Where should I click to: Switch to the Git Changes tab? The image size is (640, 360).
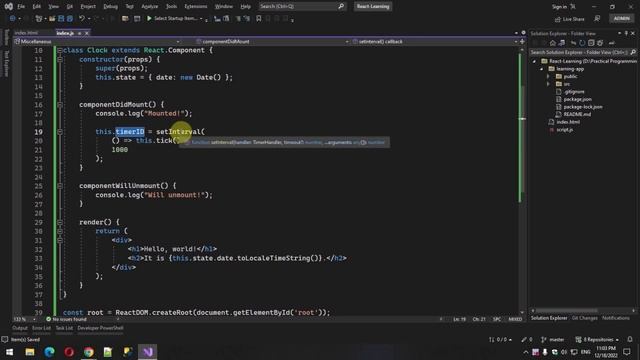tap(584, 318)
